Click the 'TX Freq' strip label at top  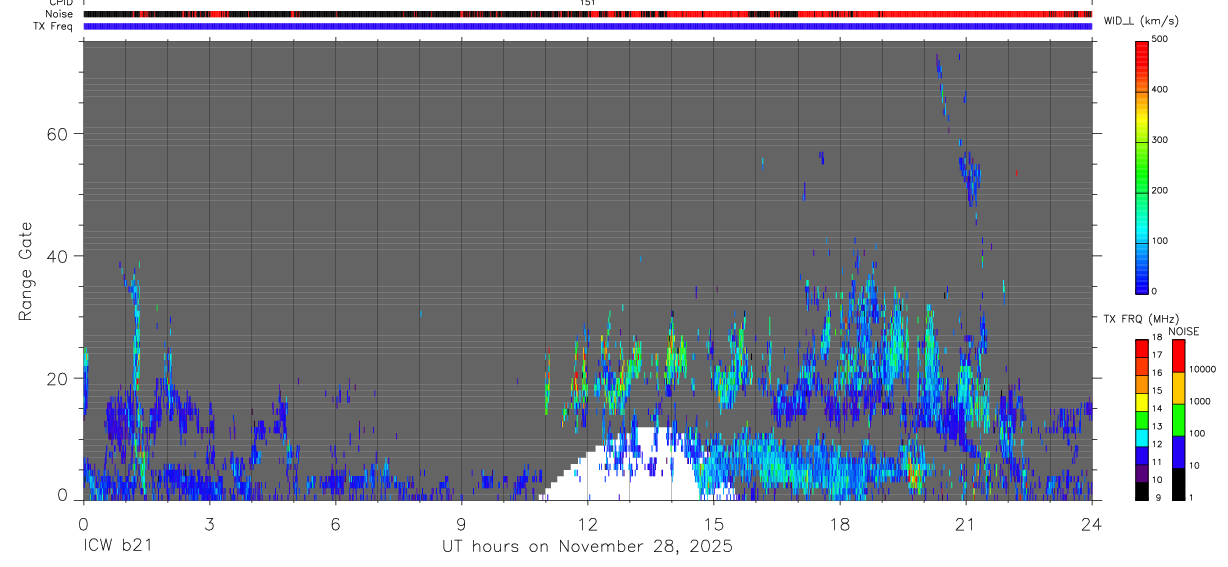(x=54, y=26)
